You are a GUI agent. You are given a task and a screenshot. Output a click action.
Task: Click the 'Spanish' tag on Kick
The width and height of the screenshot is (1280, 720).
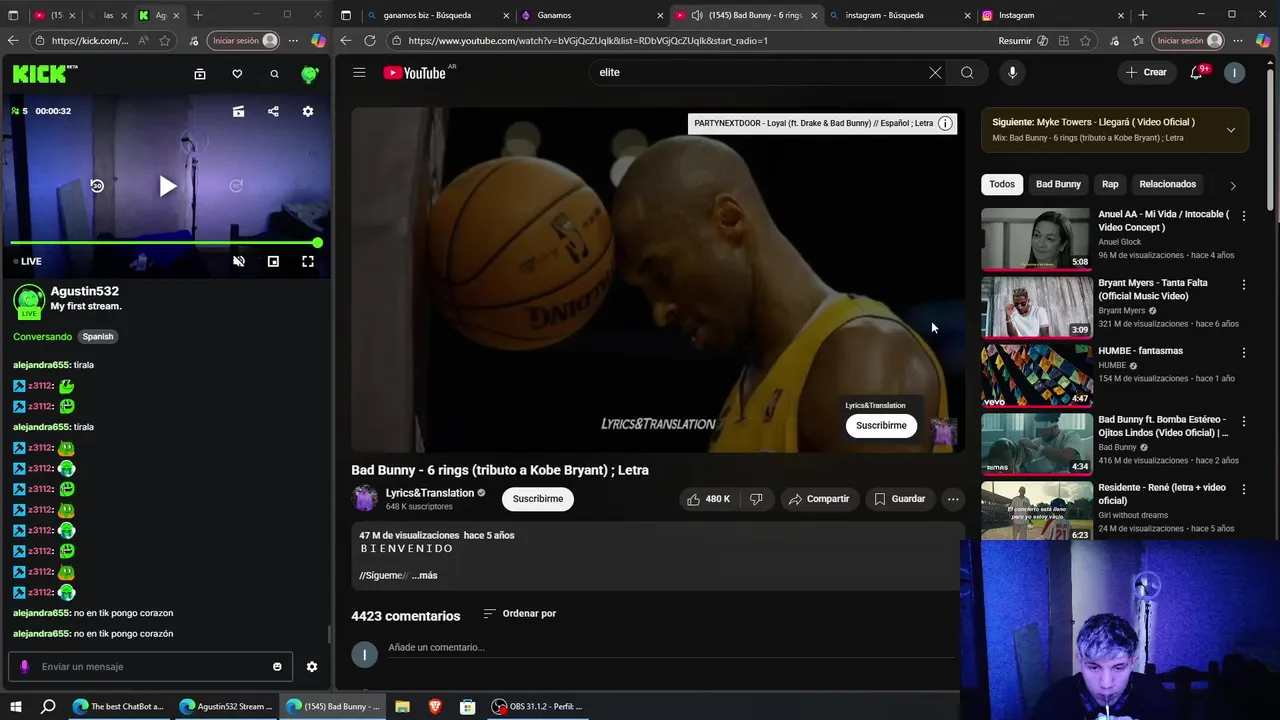tap(98, 337)
